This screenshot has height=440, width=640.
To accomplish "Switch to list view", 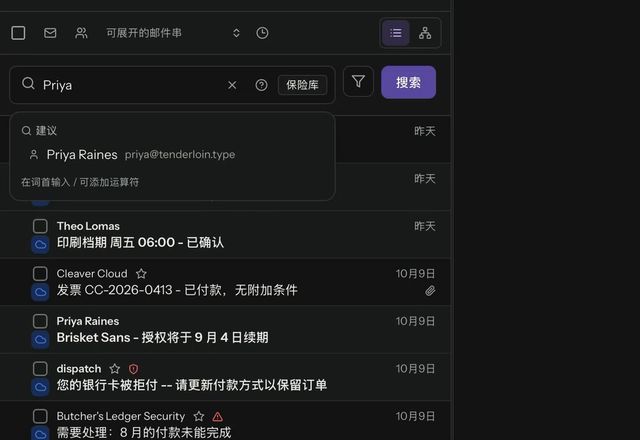I will pos(396,33).
